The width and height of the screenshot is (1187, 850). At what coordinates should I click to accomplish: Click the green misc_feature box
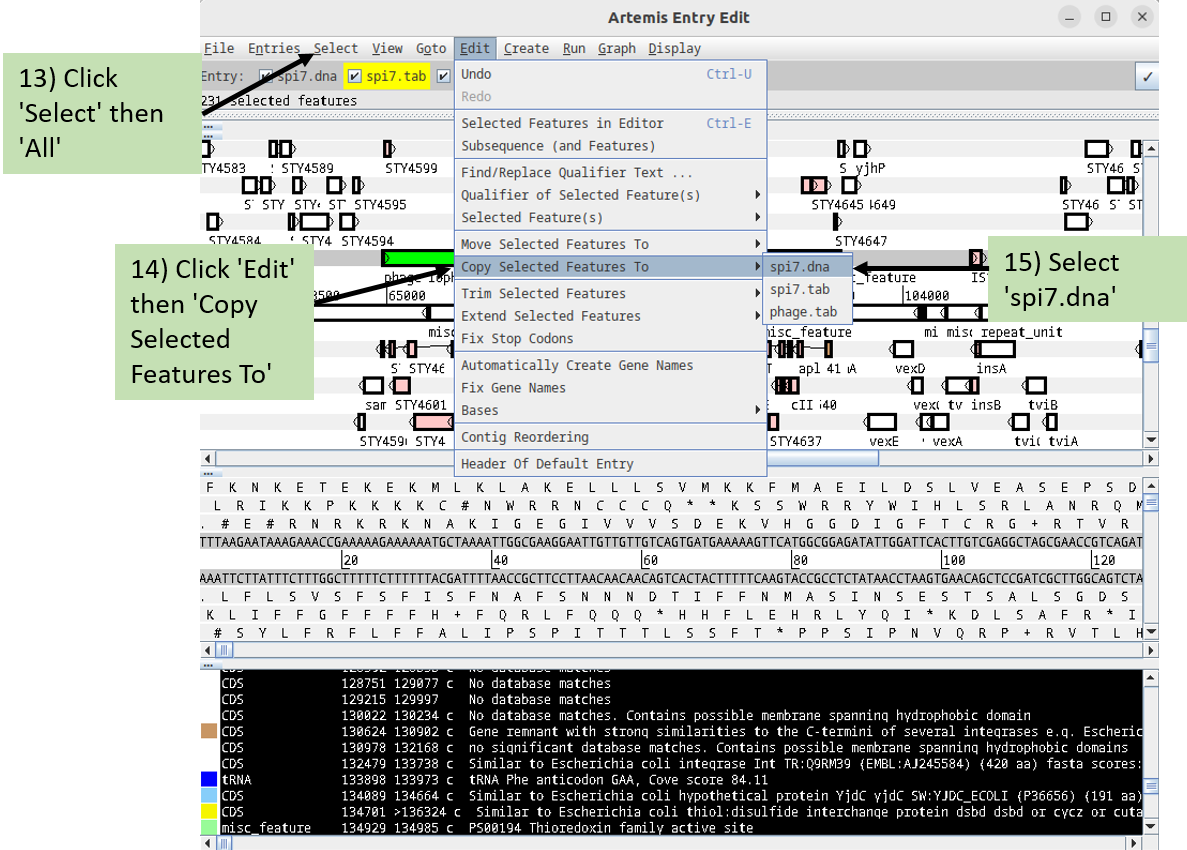point(420,256)
